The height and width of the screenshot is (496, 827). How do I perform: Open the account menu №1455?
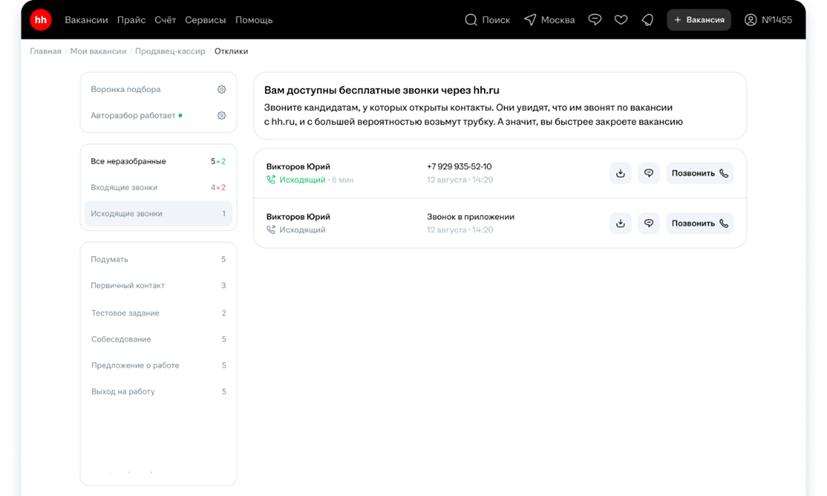coord(768,20)
